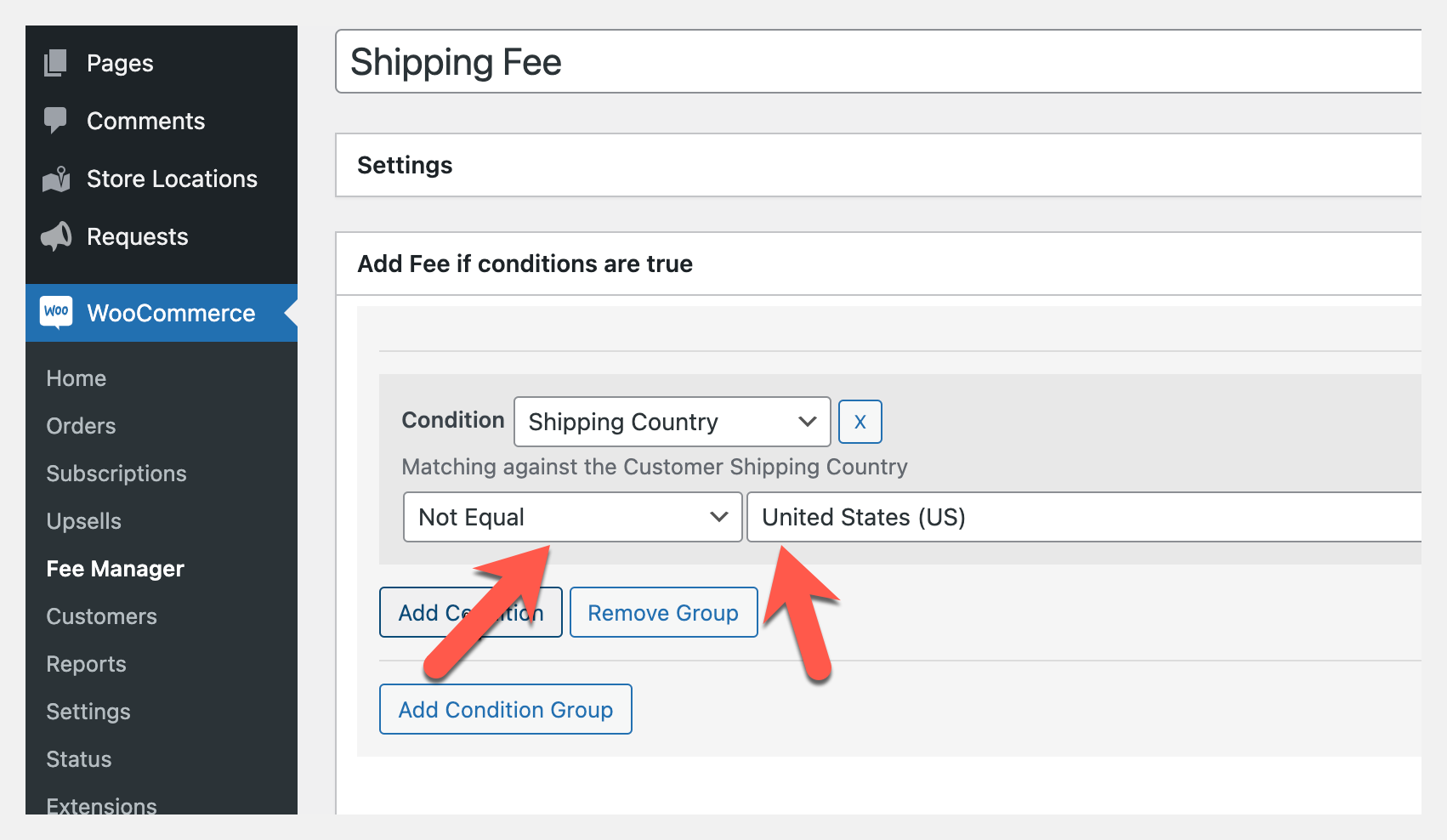
Task: Remove condition with the X button
Action: pos(860,422)
